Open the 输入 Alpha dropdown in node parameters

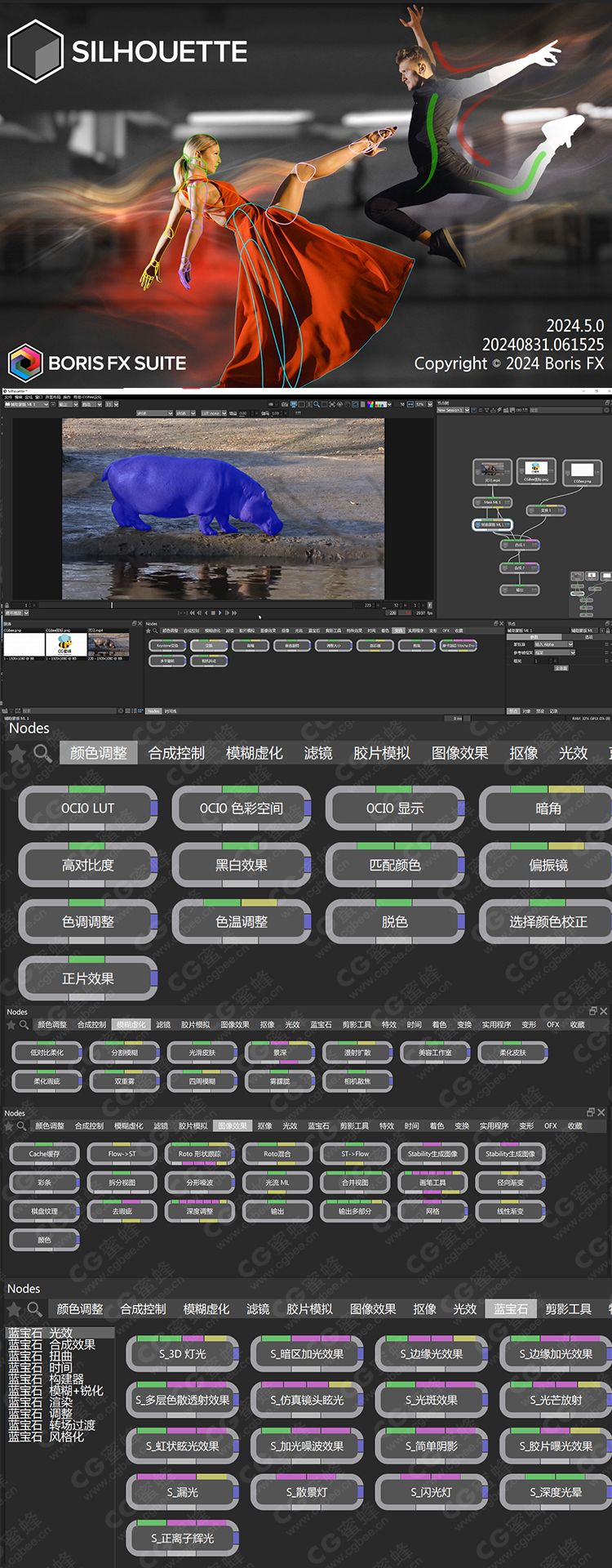click(554, 644)
